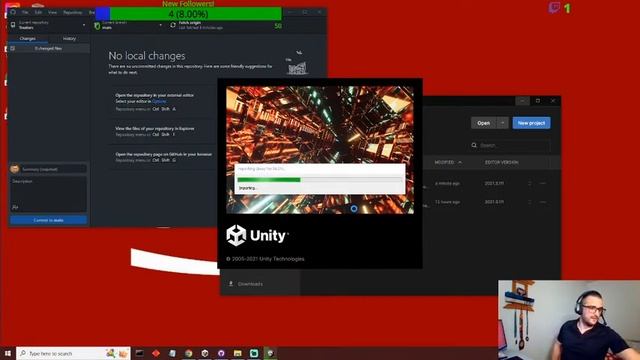This screenshot has width=640, height=360.
Task: Click the Open button in Unity Hub
Action: (x=484, y=123)
